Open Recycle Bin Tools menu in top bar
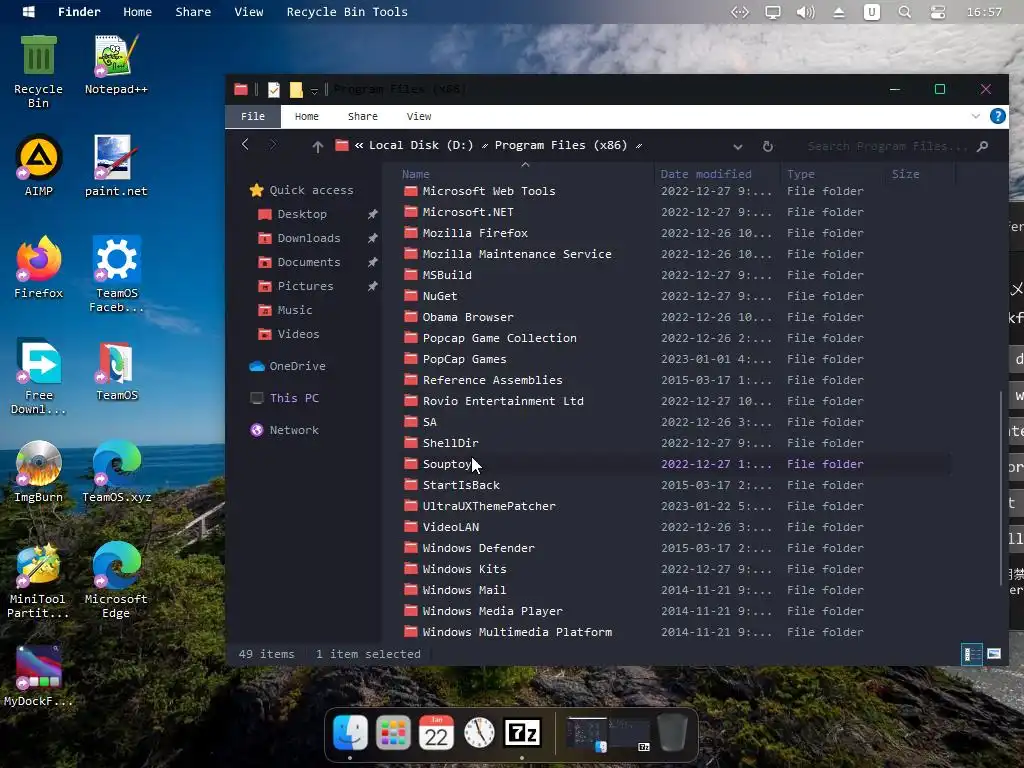The height and width of the screenshot is (768, 1024). [x=347, y=12]
